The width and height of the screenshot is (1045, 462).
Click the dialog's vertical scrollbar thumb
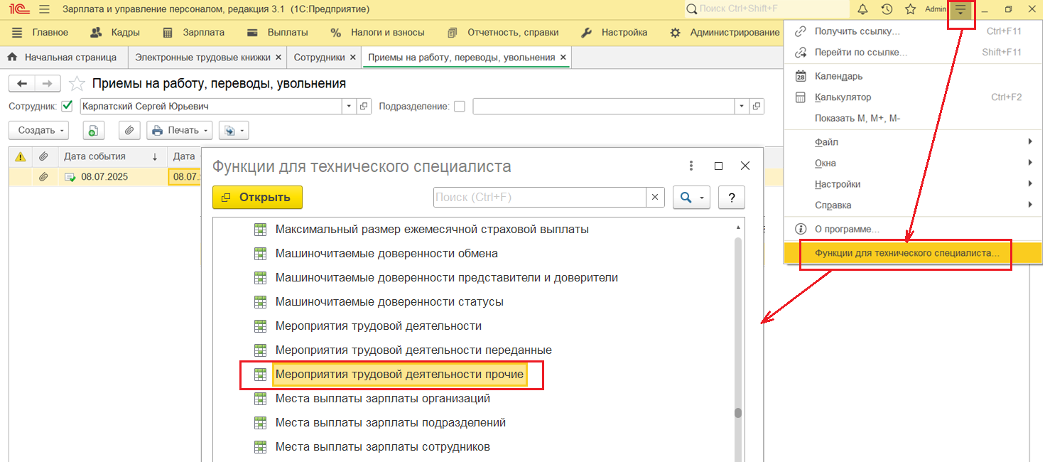pos(739,413)
